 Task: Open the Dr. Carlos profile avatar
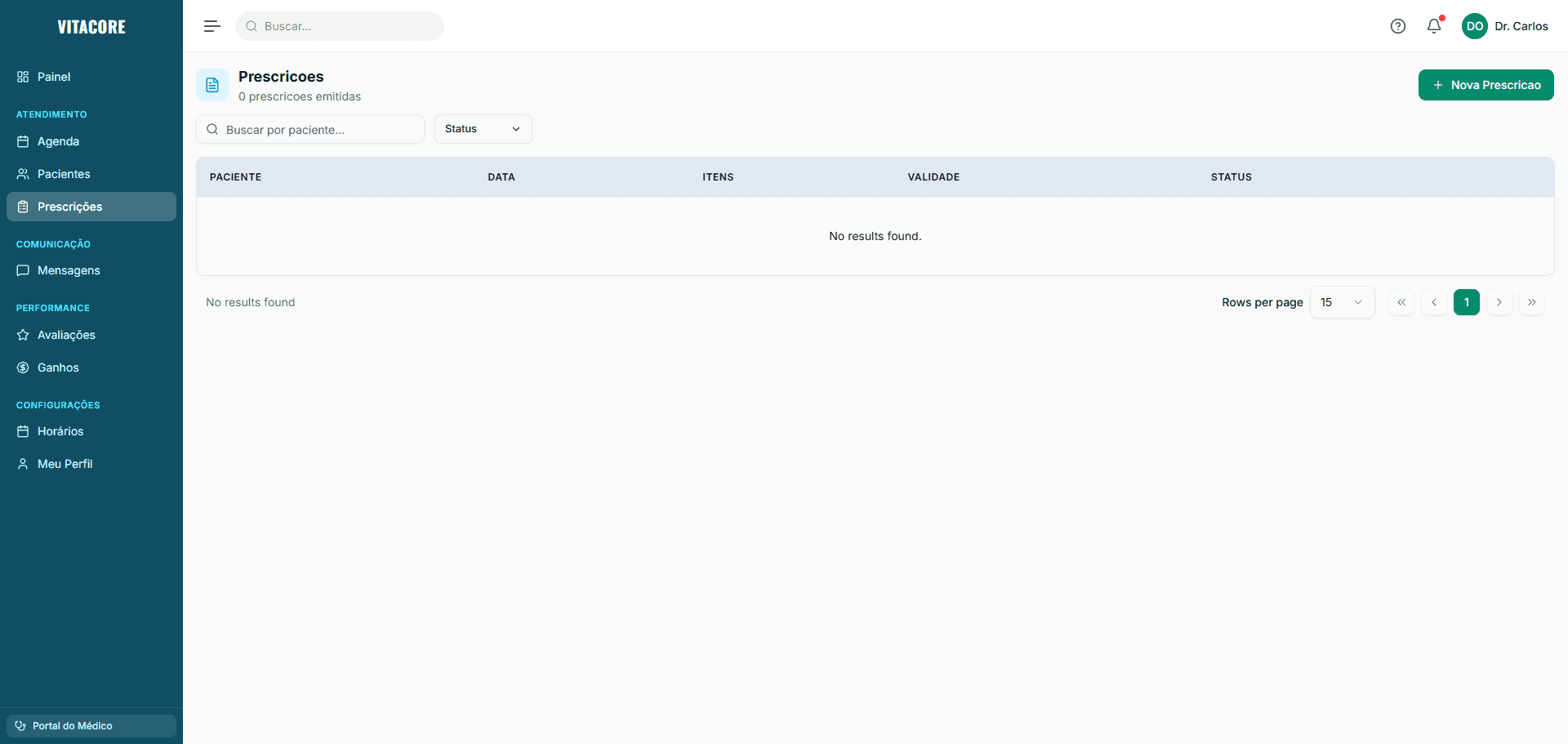pos(1476,26)
